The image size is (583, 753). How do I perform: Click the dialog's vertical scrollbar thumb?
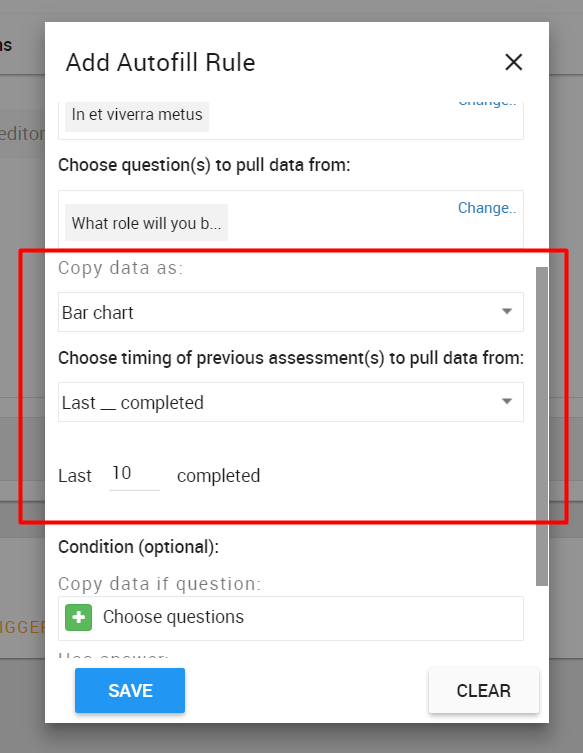coord(542,426)
